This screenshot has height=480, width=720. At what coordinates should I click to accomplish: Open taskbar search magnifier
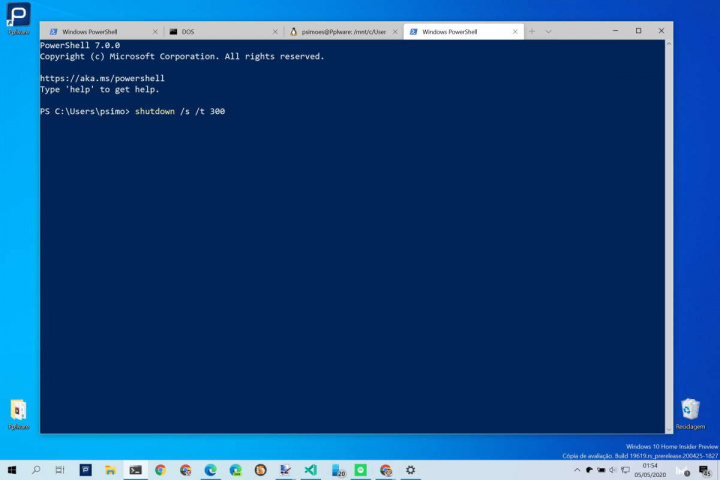[36, 470]
